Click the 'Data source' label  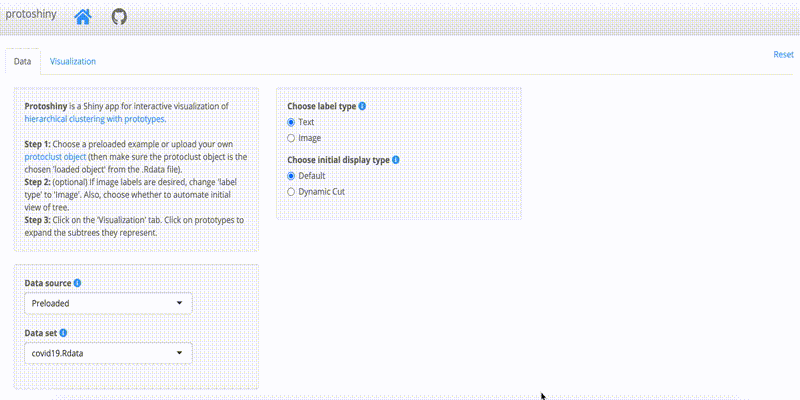click(48, 283)
